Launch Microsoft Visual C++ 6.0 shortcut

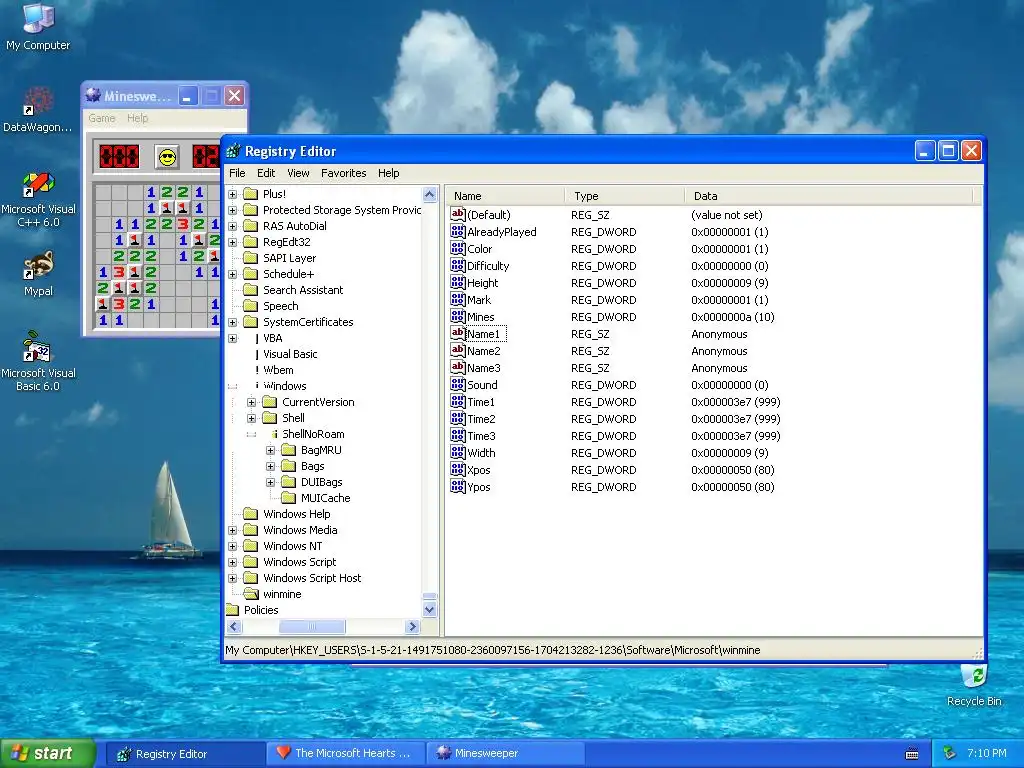point(38,199)
